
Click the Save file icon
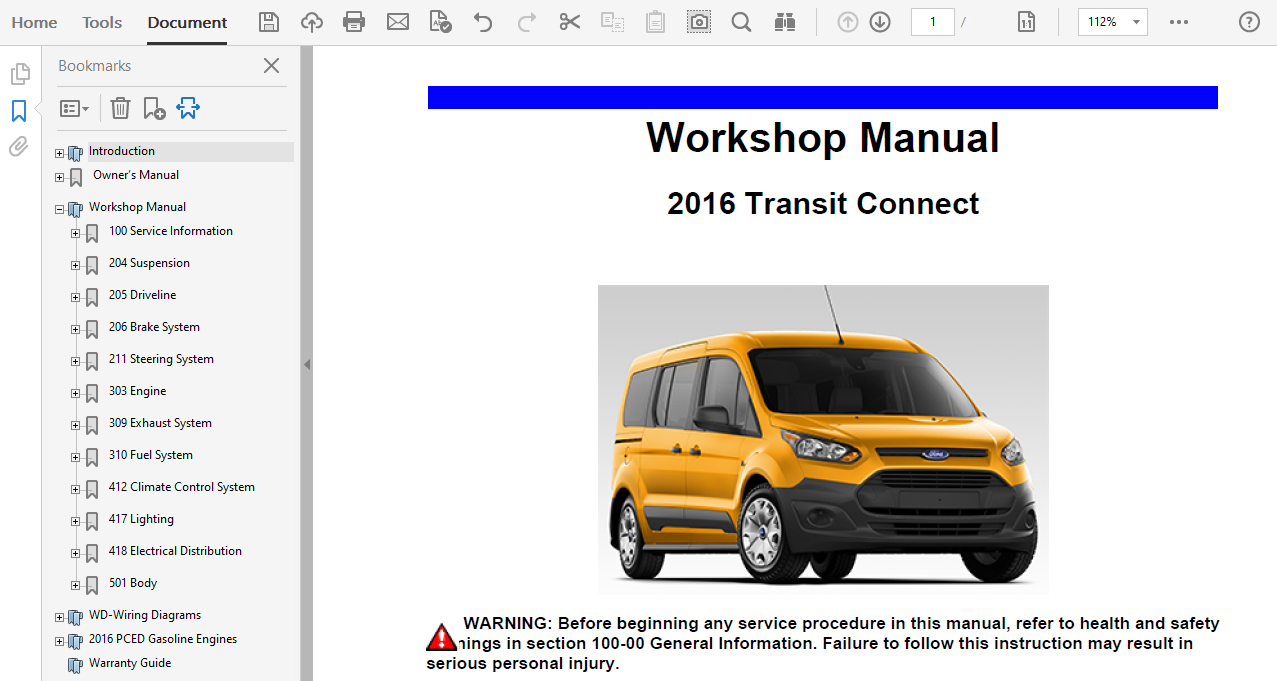pos(269,22)
